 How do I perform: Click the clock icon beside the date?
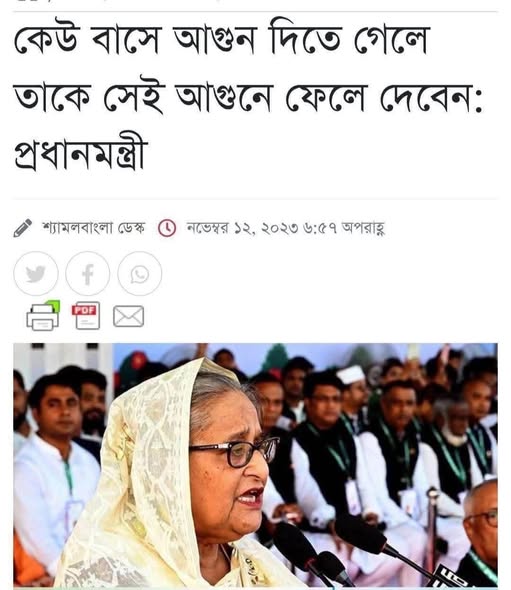(x=167, y=228)
